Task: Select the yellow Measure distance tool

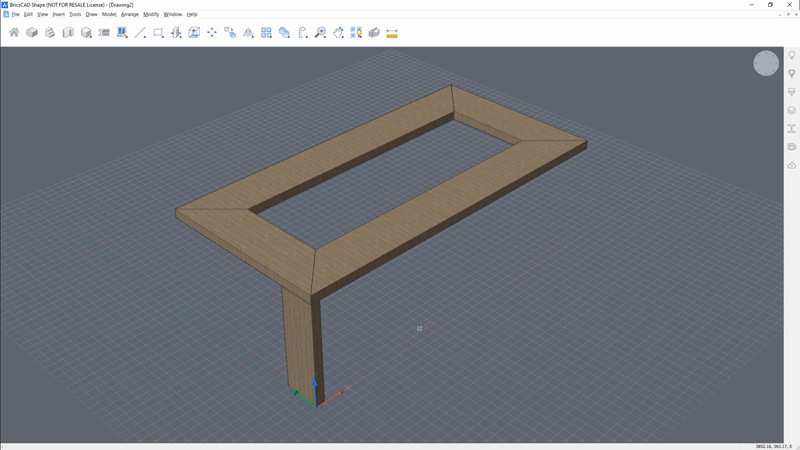Action: [392, 33]
